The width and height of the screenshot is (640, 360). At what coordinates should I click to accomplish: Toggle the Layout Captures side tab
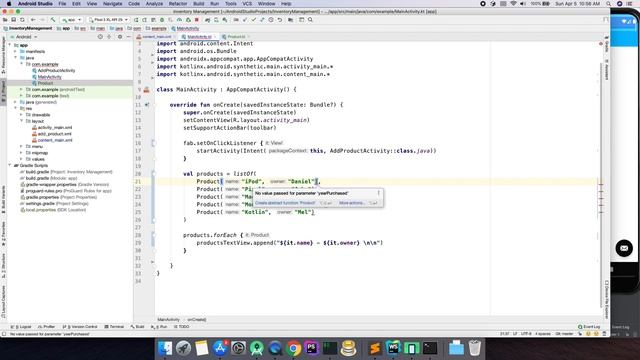coord(3,302)
